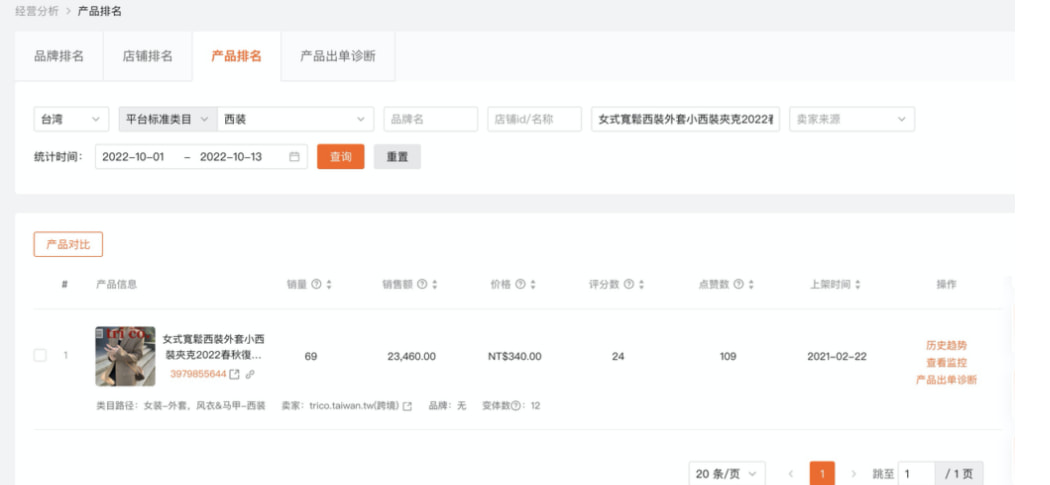Click the sales value 69

tap(311, 356)
